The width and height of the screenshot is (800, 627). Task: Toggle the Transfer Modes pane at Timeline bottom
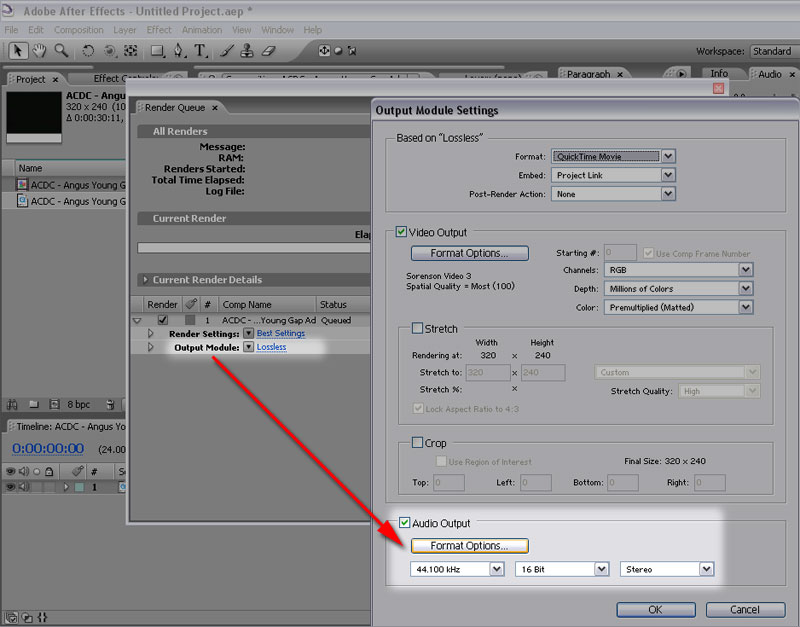(x=27, y=617)
